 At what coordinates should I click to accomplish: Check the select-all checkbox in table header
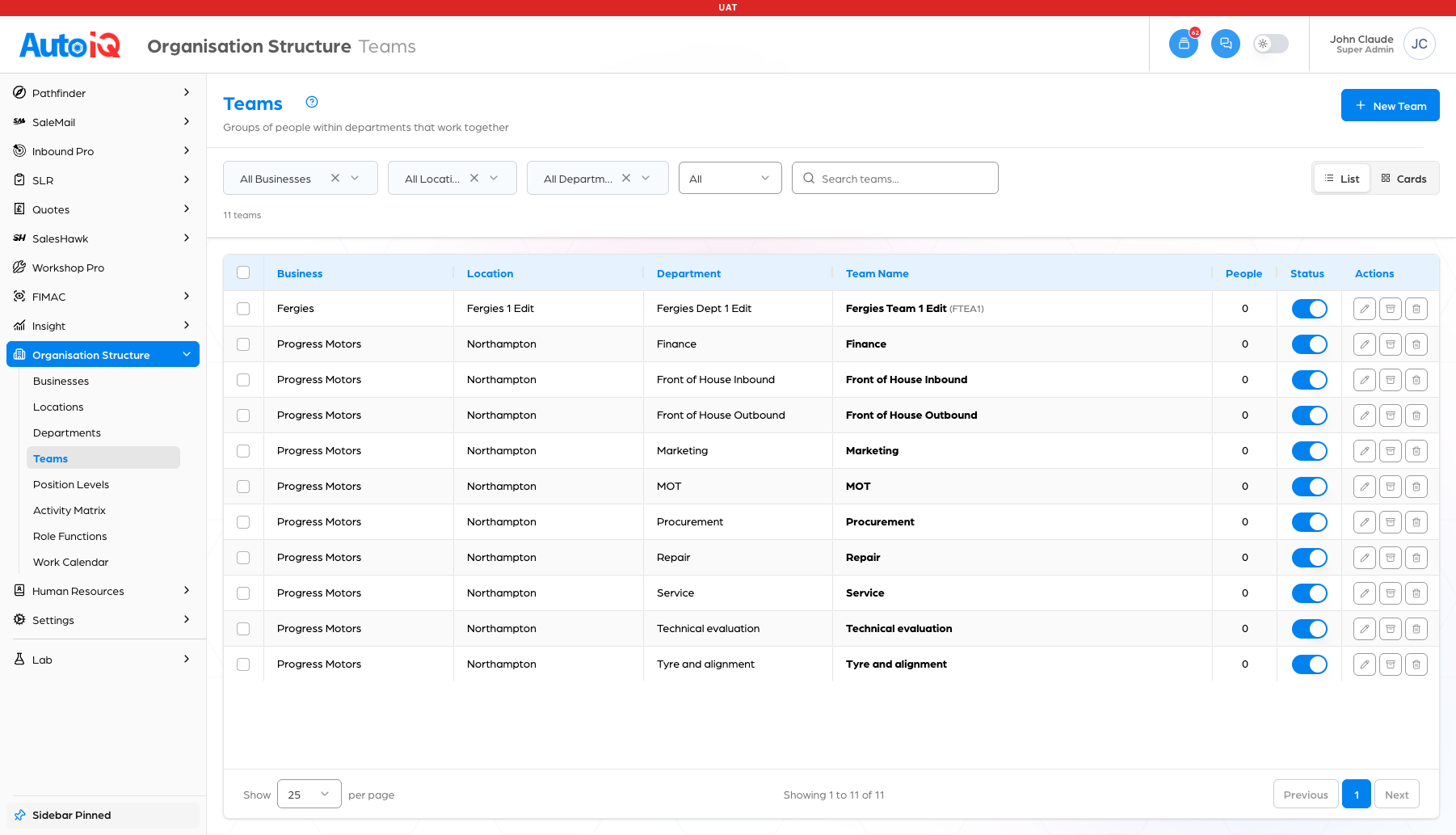[x=243, y=272]
